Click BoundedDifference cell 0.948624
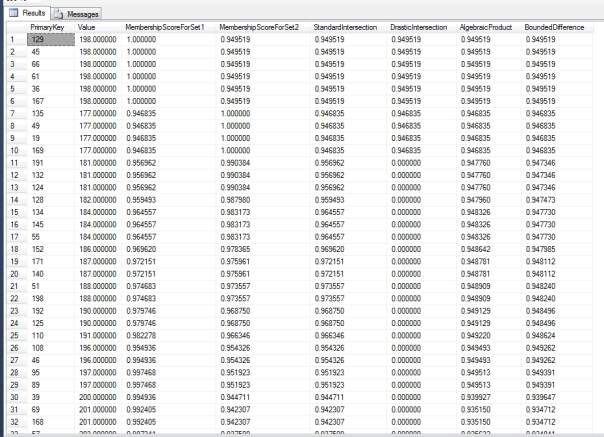The image size is (604, 437). pyautogui.click(x=557, y=336)
